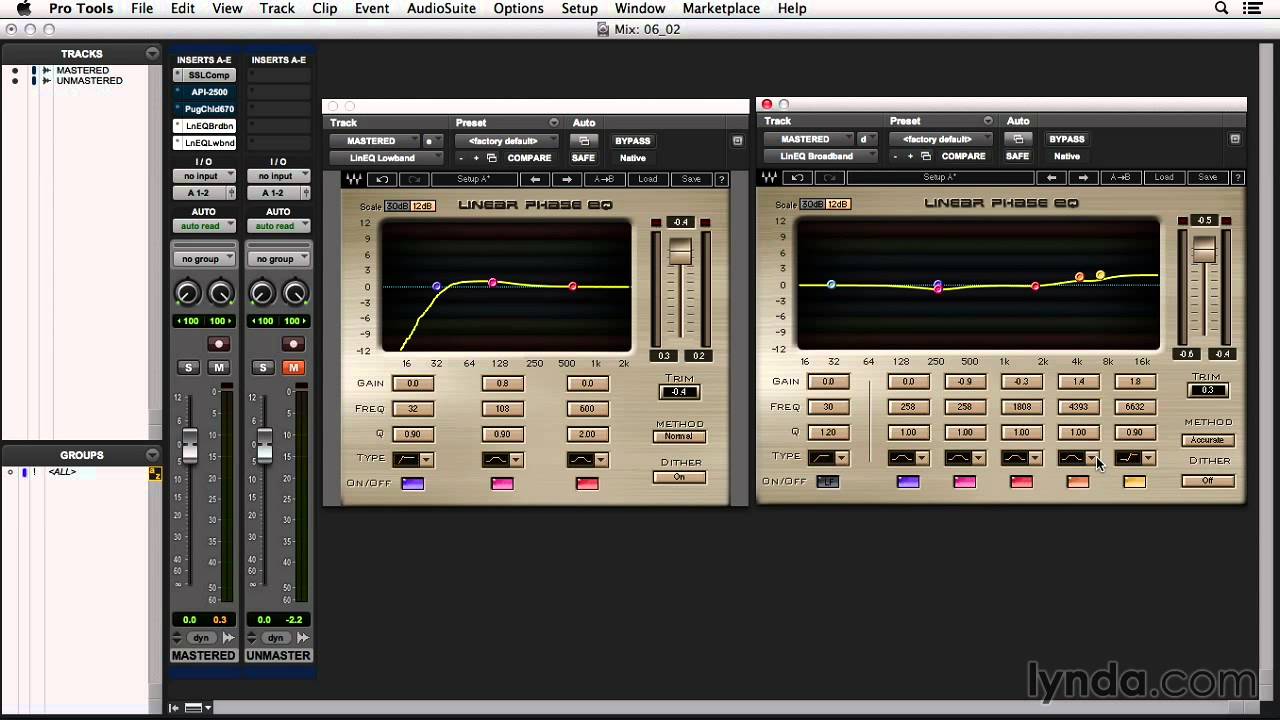Open the Setup menu
This screenshot has width=1280, height=720.
click(x=579, y=8)
